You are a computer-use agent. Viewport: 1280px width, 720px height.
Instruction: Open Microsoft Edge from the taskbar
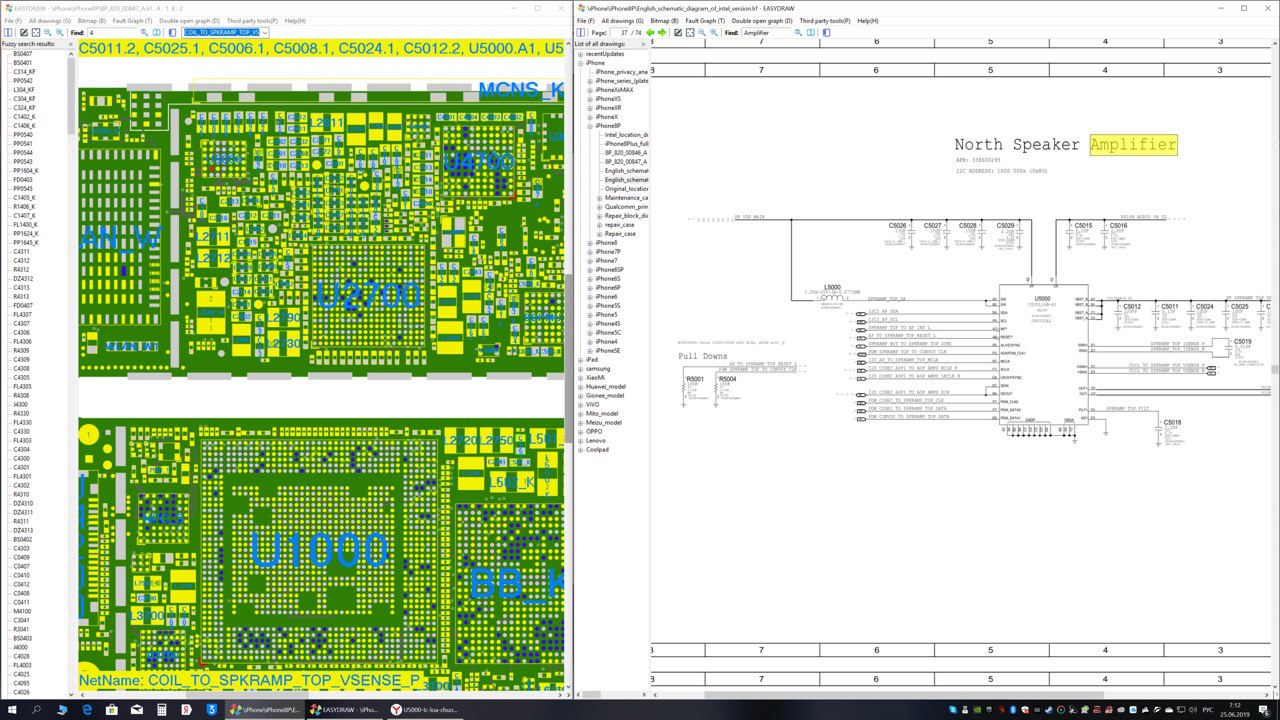point(87,709)
